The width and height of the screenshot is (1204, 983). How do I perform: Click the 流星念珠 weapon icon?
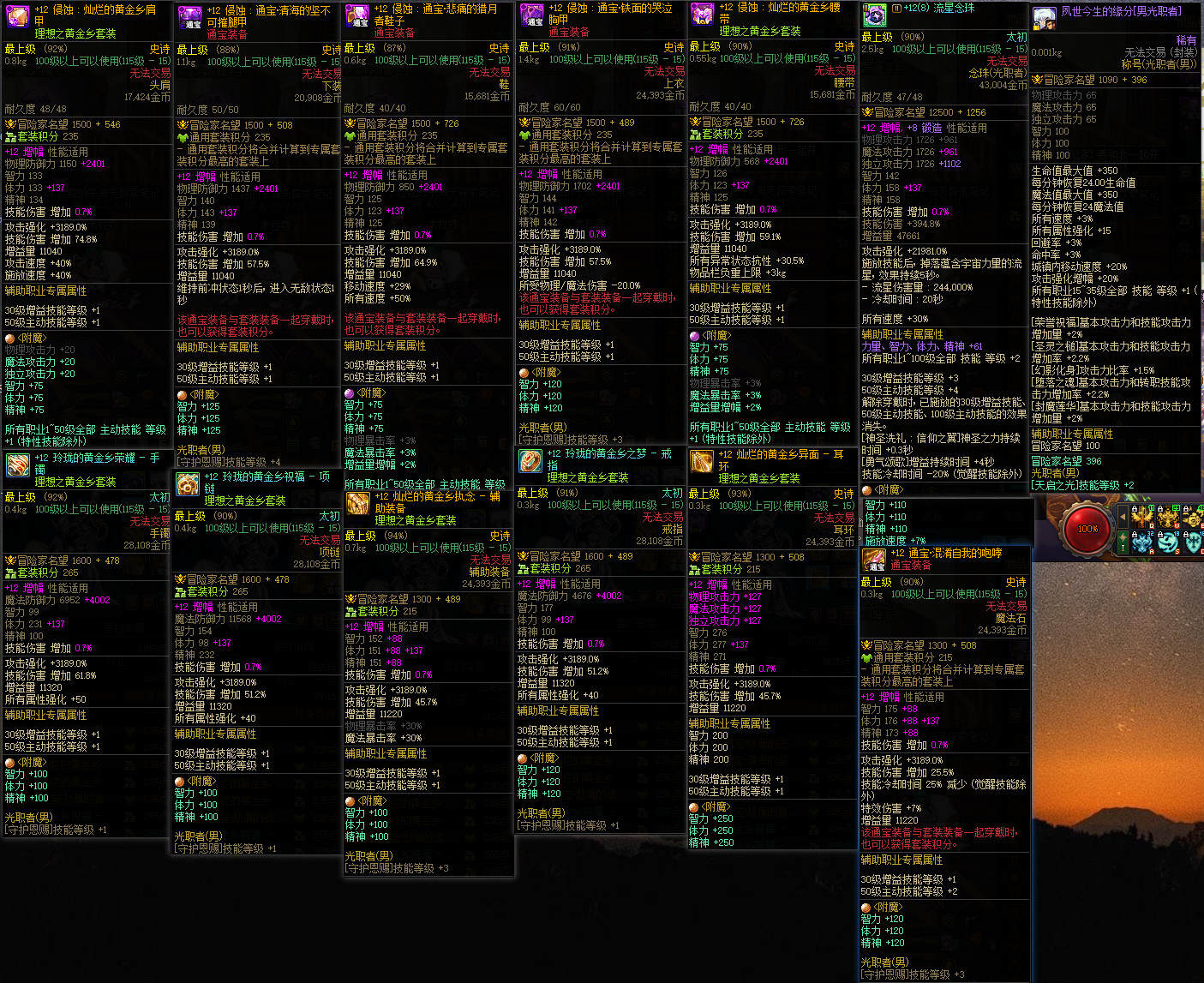coord(875,15)
